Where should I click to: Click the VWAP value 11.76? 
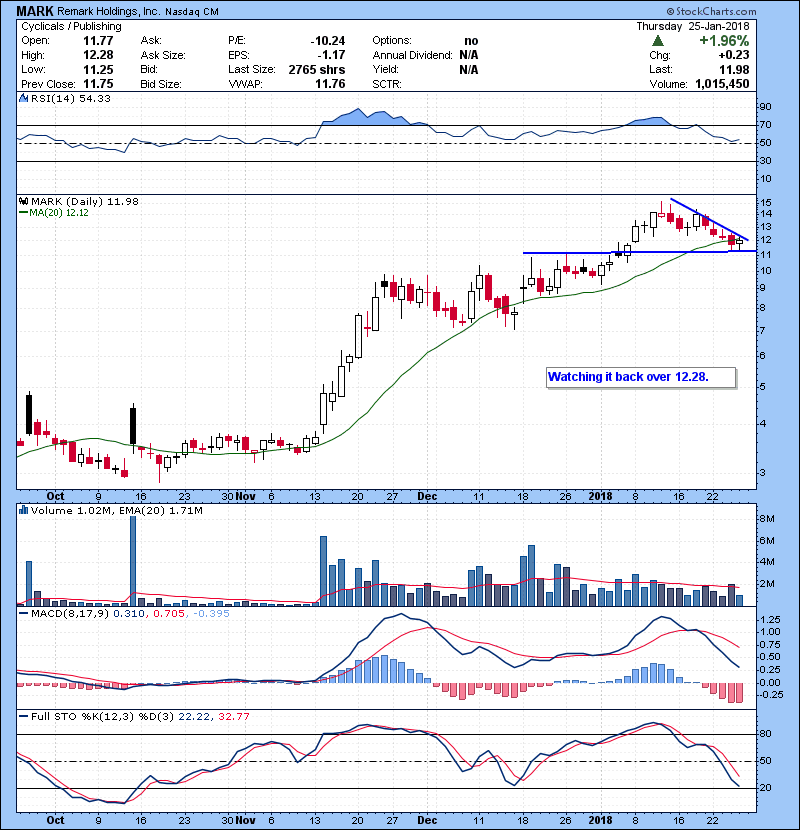tap(330, 84)
